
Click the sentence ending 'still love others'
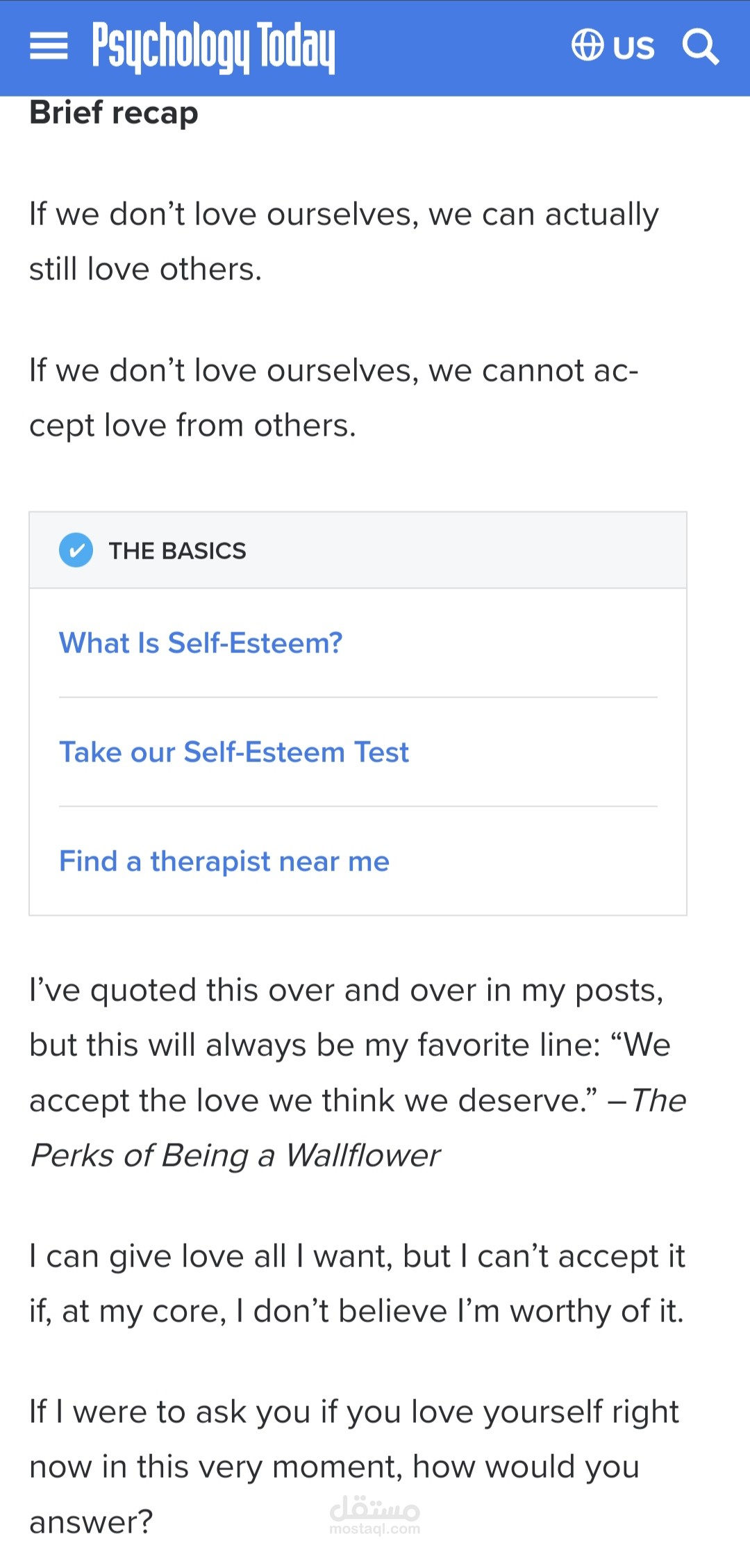[x=146, y=269]
